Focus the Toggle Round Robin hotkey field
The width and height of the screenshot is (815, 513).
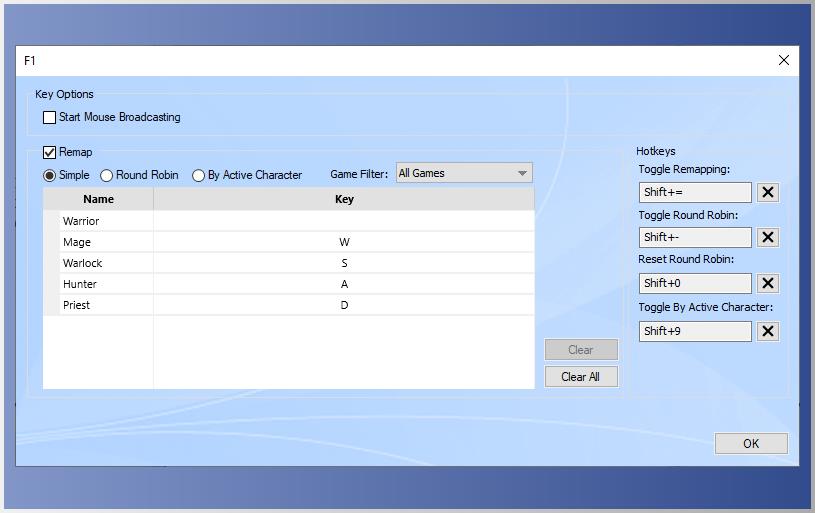695,237
